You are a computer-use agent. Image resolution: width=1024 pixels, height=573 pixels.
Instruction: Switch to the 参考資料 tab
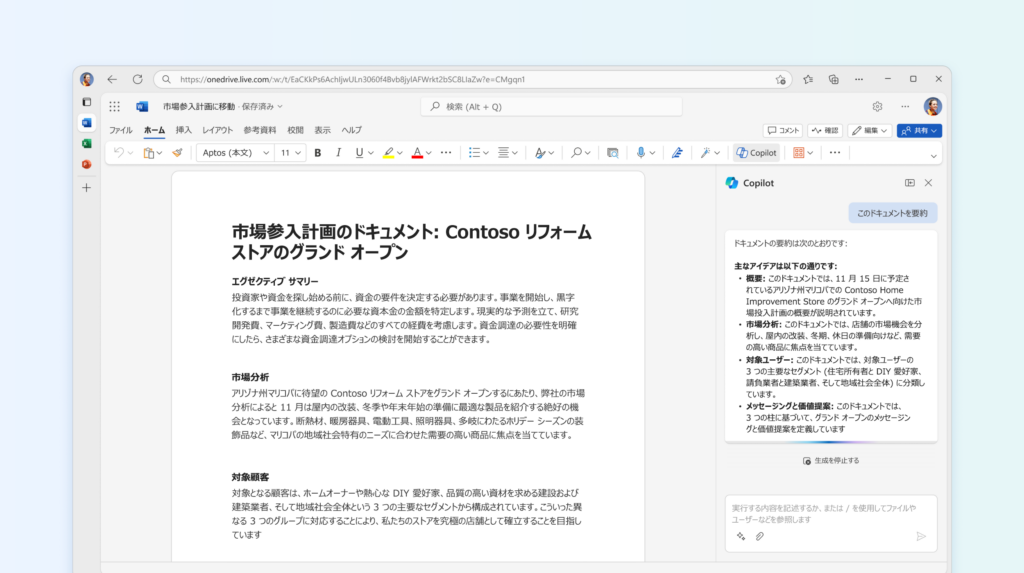click(x=260, y=131)
